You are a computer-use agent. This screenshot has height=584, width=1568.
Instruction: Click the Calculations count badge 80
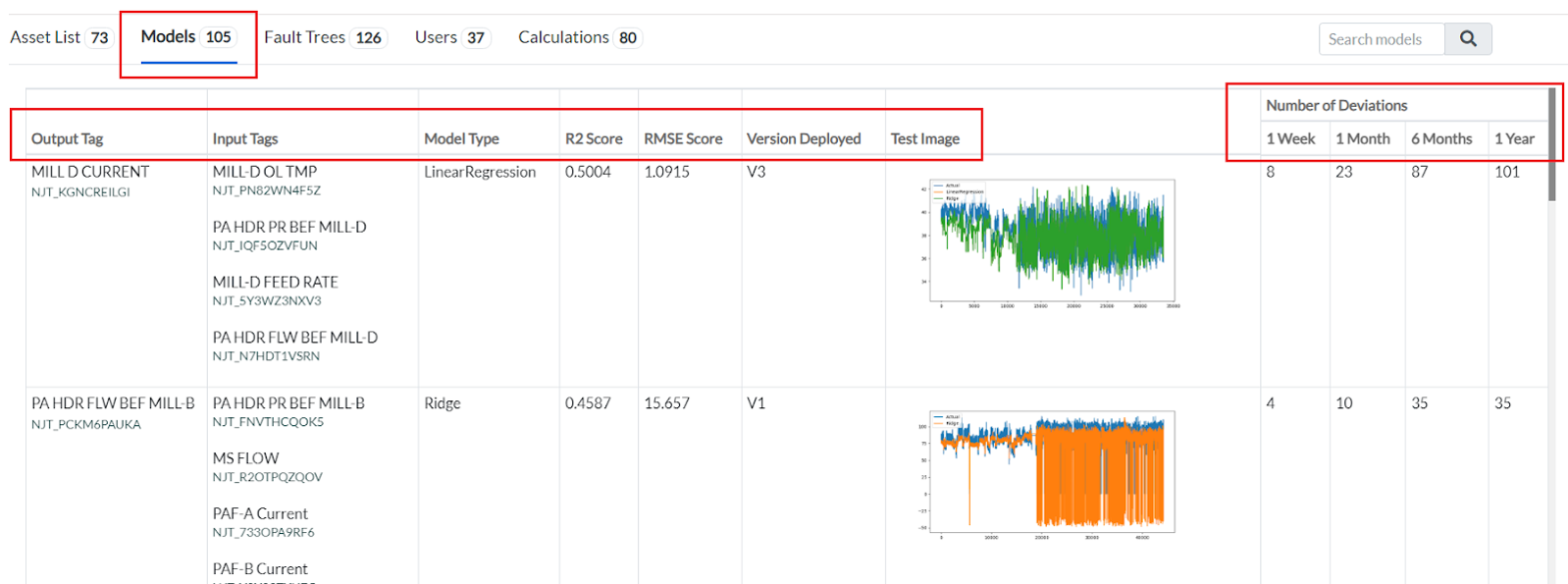point(628,38)
